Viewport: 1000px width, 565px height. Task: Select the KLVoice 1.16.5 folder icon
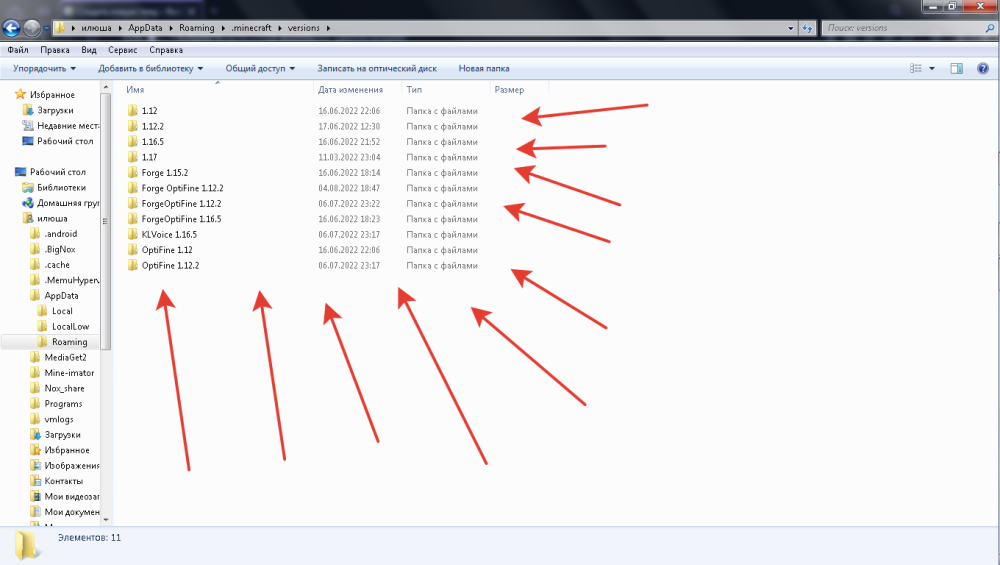133,235
